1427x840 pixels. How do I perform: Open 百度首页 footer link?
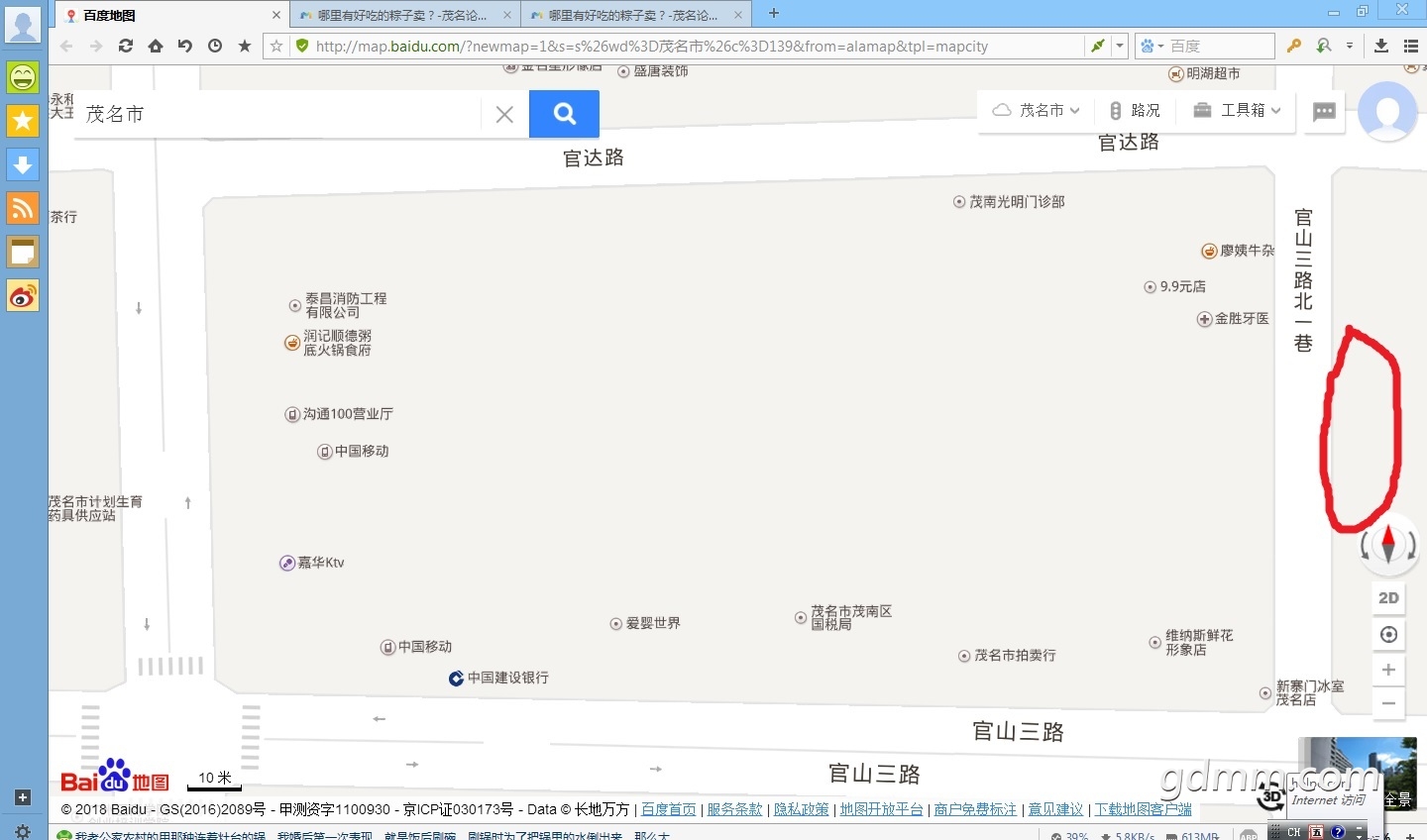click(x=668, y=809)
